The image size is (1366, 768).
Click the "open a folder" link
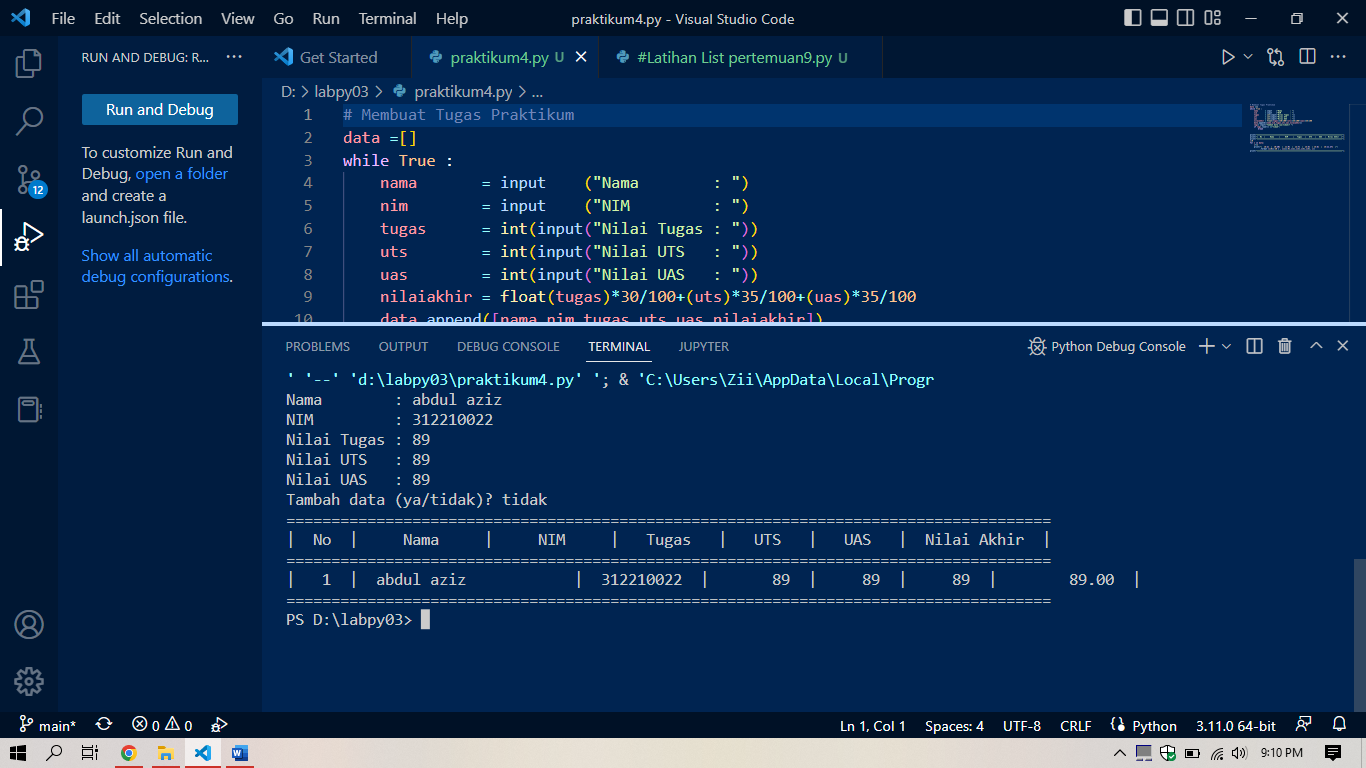(x=181, y=172)
